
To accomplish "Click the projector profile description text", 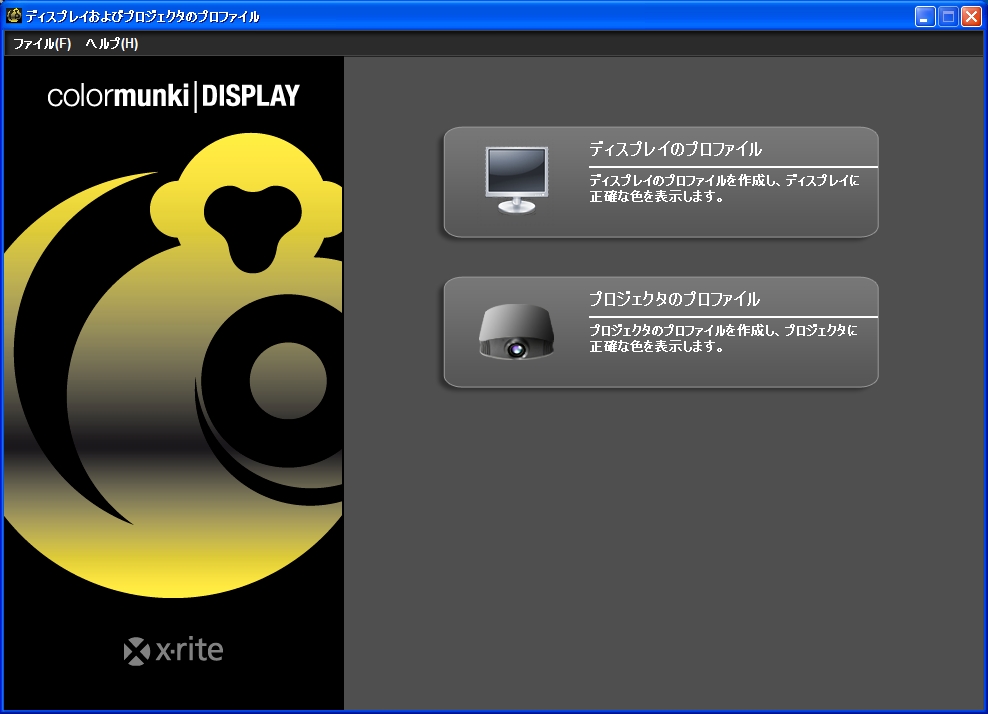I will pyautogui.click(x=723, y=338).
